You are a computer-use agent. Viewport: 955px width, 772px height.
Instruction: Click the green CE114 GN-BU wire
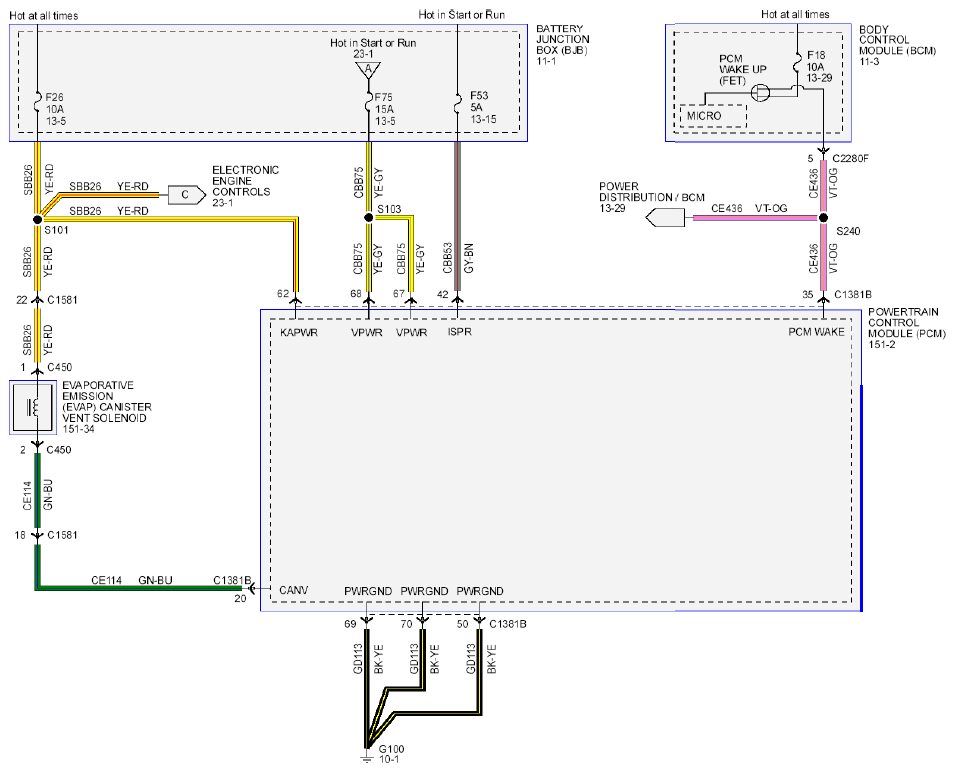click(x=139, y=588)
